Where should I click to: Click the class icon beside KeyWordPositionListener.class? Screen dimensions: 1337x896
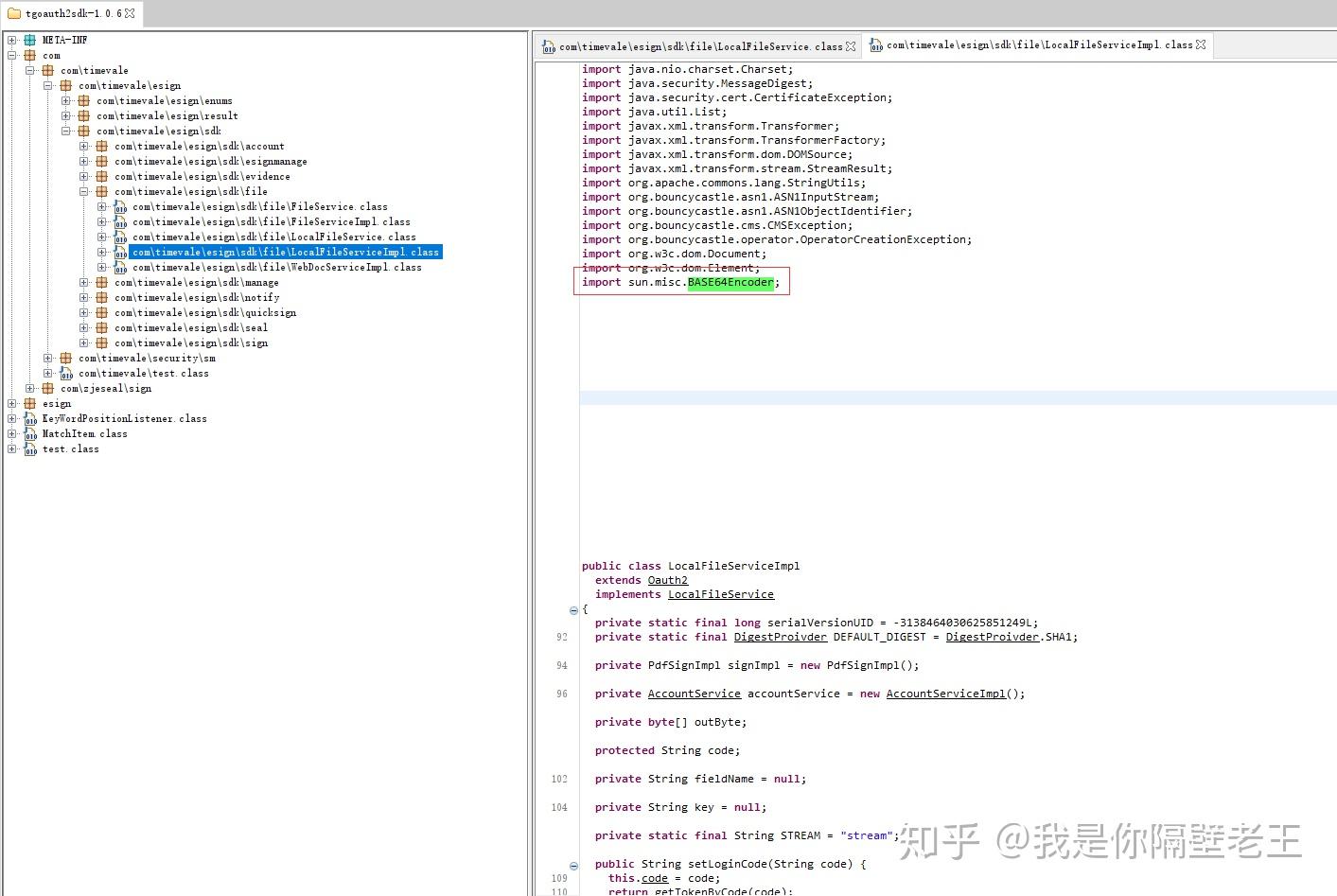point(31,418)
